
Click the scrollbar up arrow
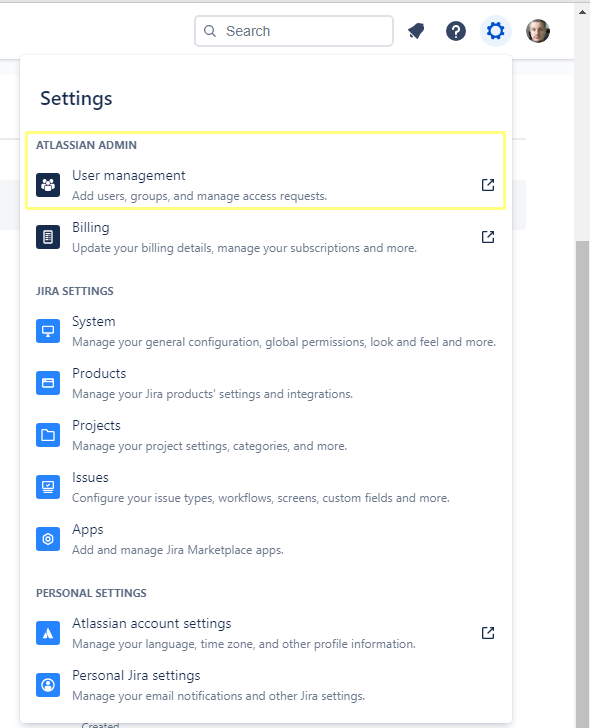point(582,12)
